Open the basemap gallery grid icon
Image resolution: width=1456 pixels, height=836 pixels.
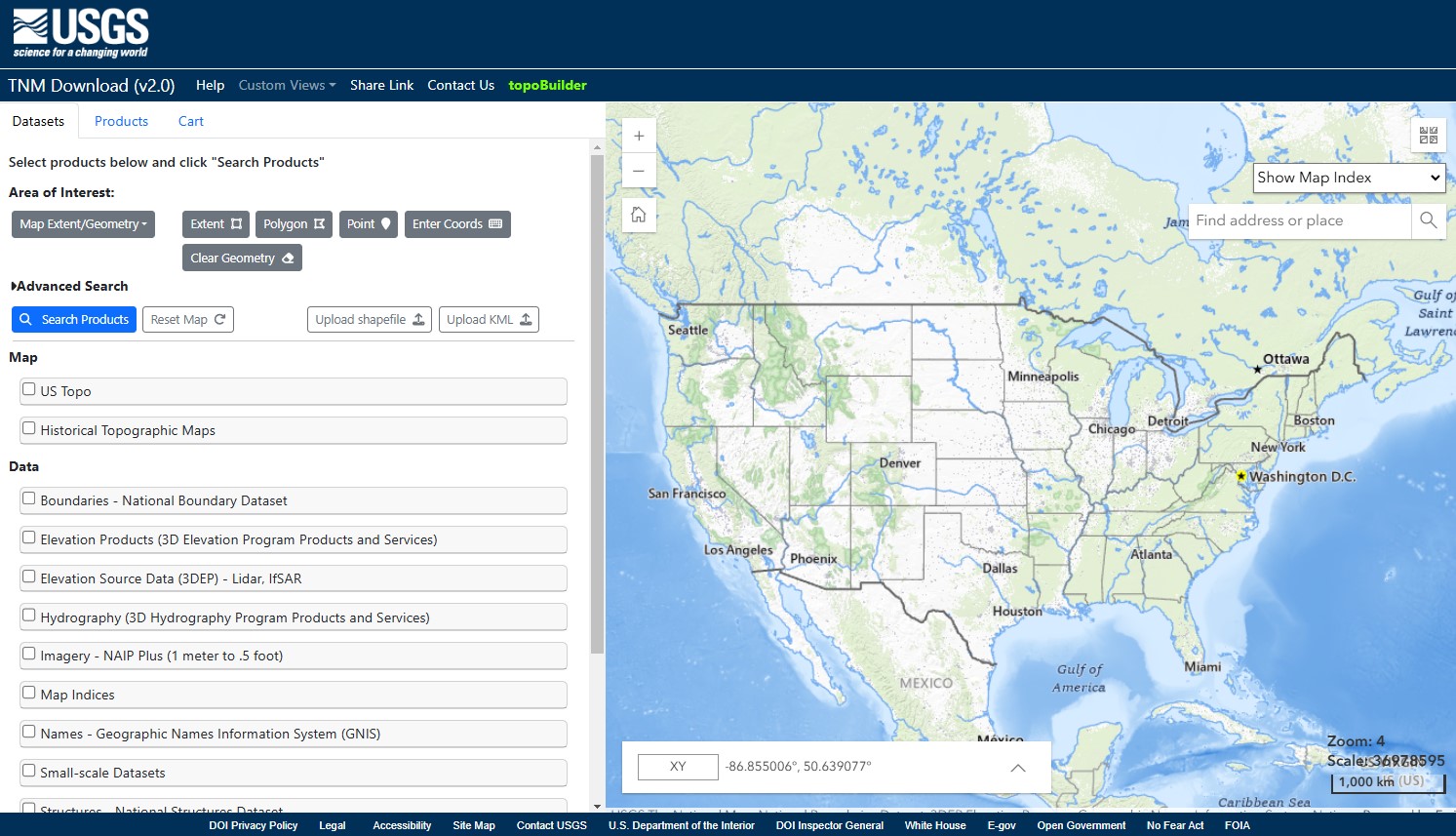tap(1428, 136)
